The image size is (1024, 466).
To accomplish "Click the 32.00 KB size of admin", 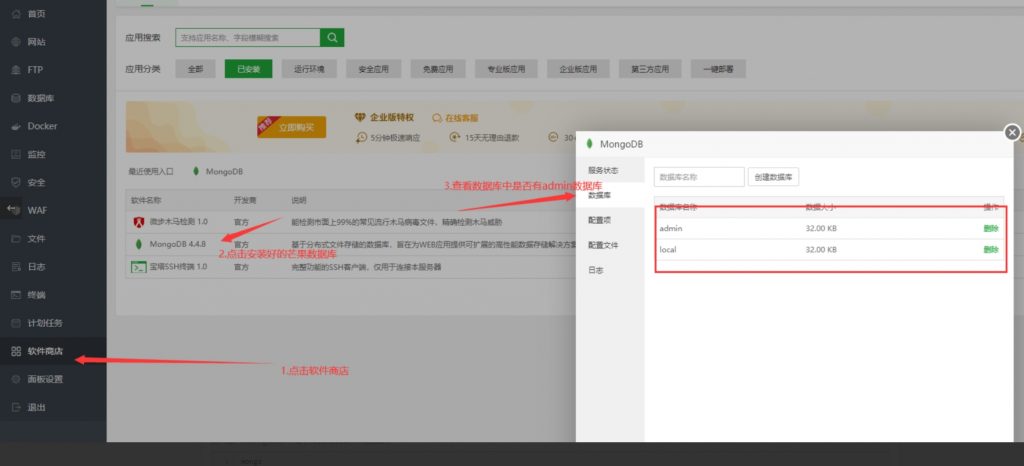I will click(822, 228).
